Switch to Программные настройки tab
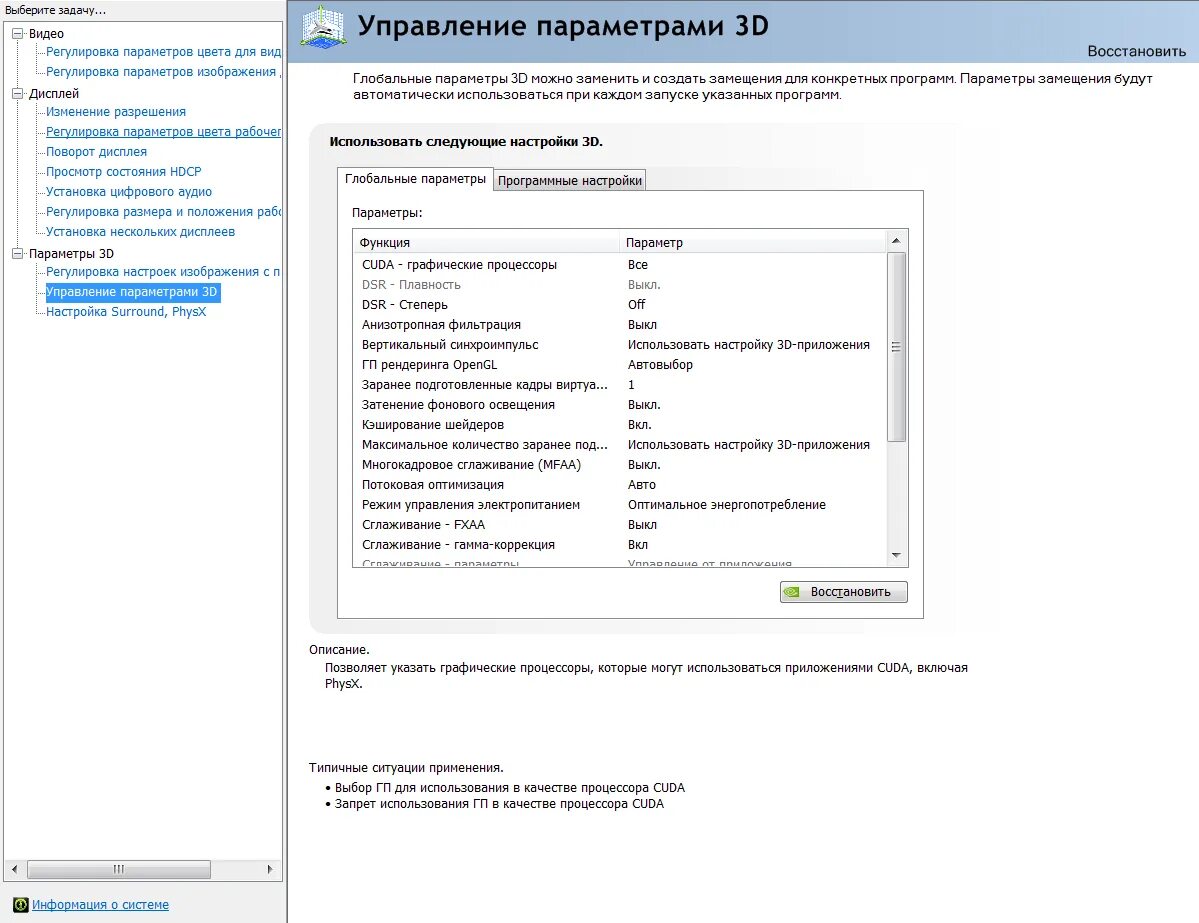Screen dimensions: 1199x923 coord(570,180)
